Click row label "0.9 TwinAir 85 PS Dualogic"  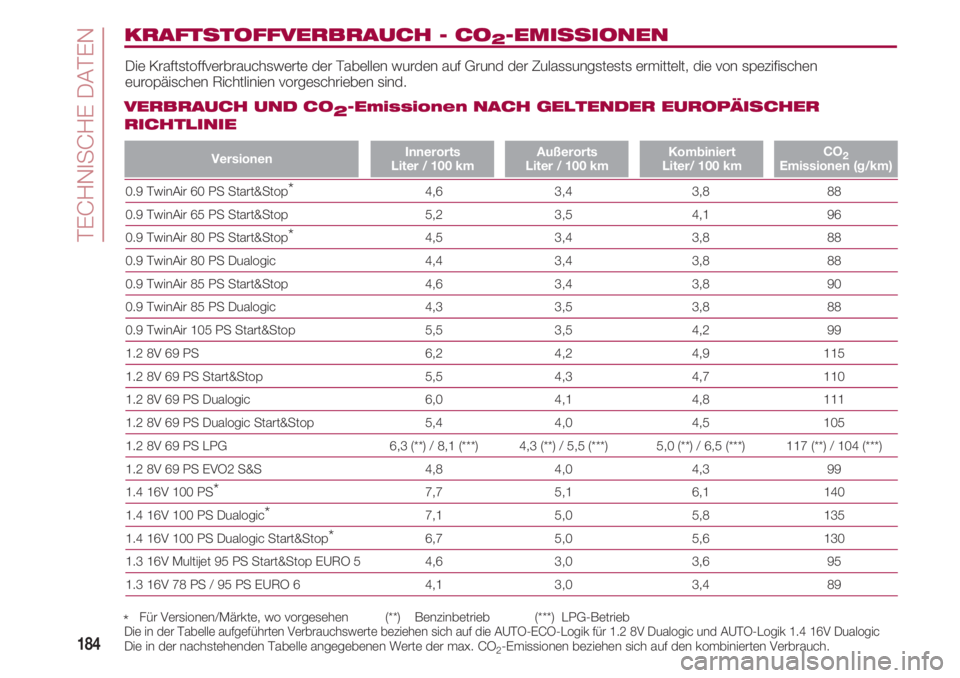[200, 307]
